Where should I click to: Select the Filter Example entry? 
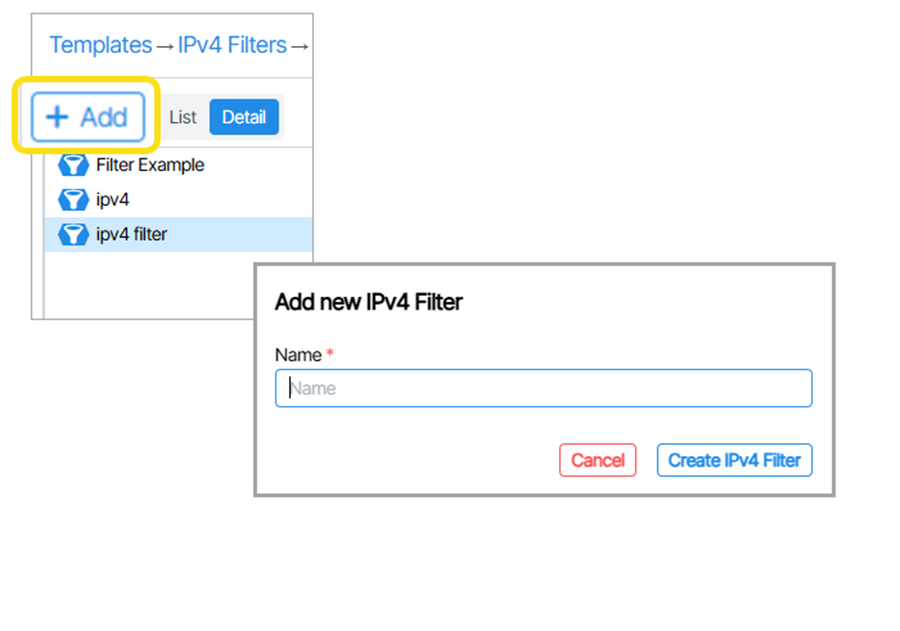(150, 165)
